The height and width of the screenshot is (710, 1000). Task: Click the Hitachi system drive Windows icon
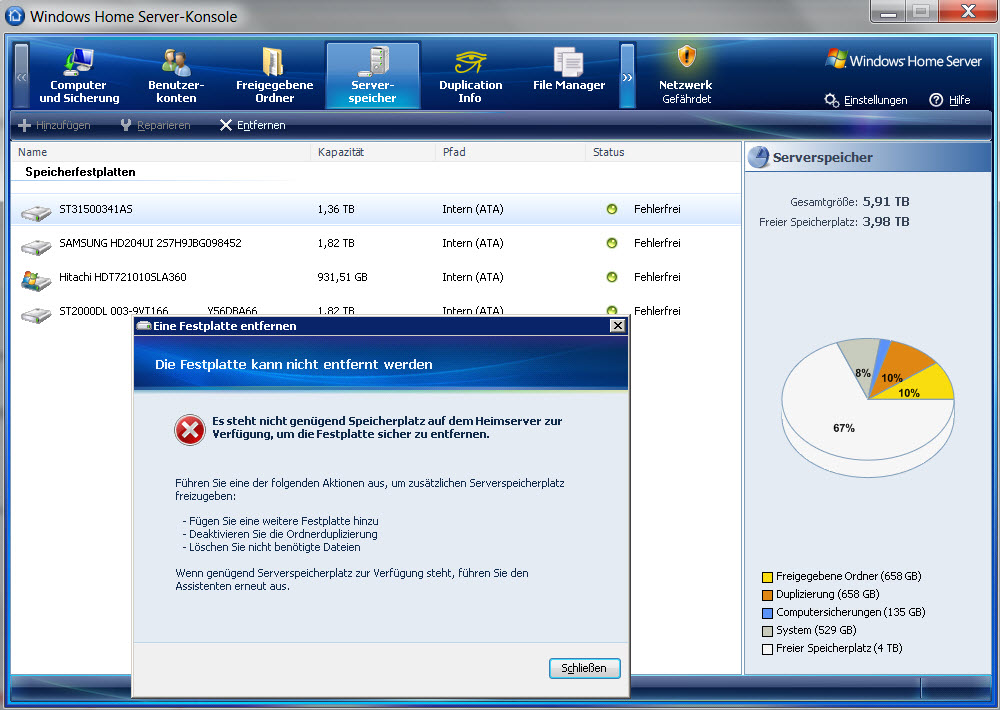(x=36, y=280)
